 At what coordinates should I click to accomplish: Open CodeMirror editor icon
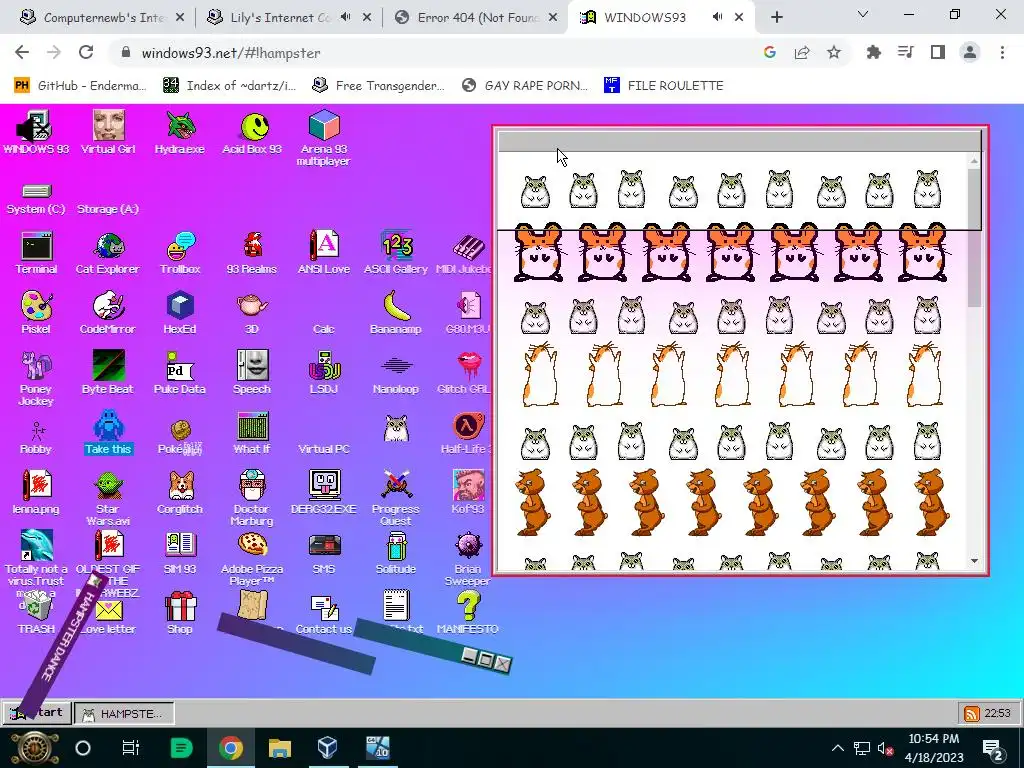pos(108,313)
